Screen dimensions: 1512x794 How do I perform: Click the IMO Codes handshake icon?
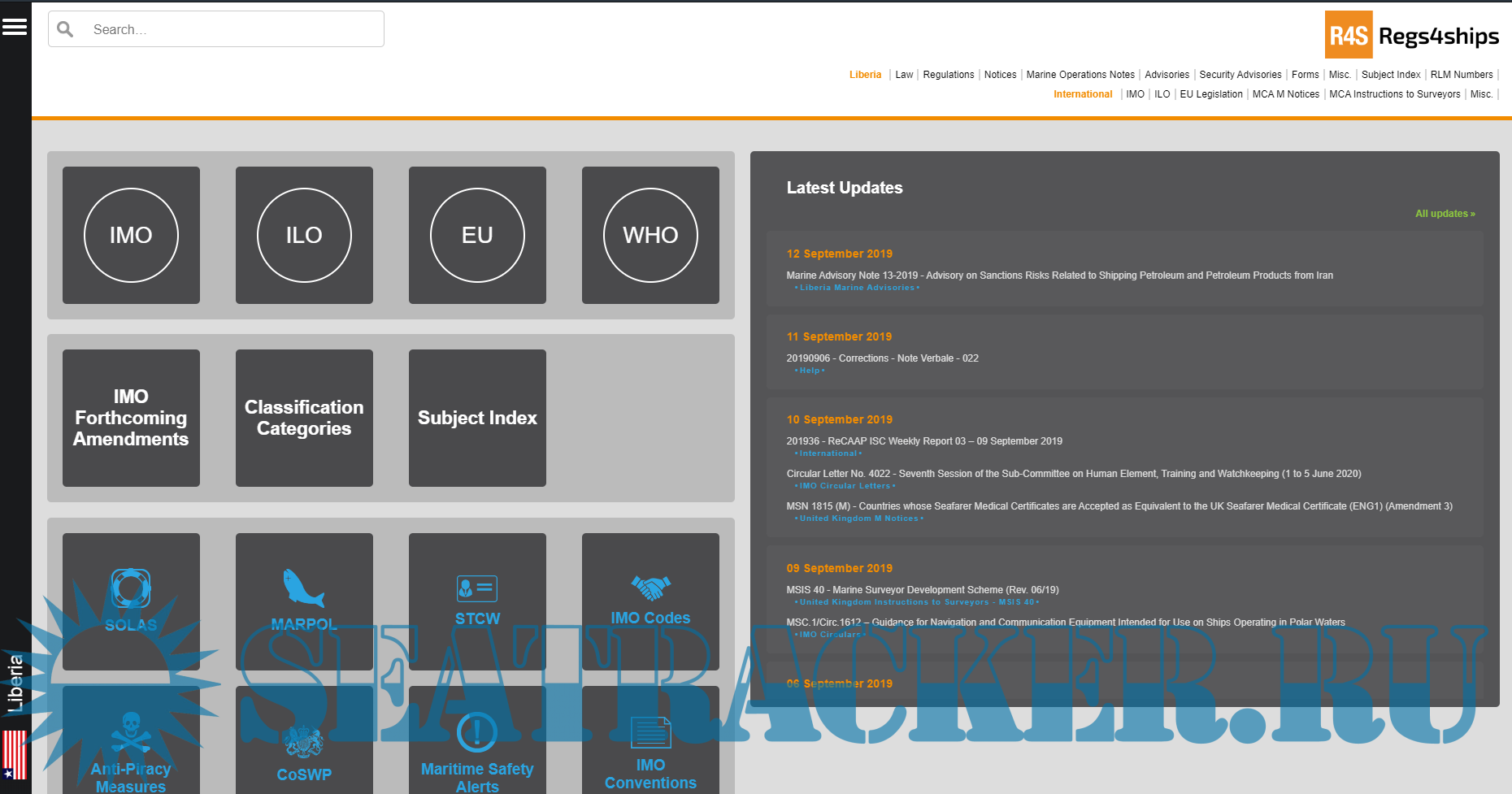pyautogui.click(x=650, y=587)
